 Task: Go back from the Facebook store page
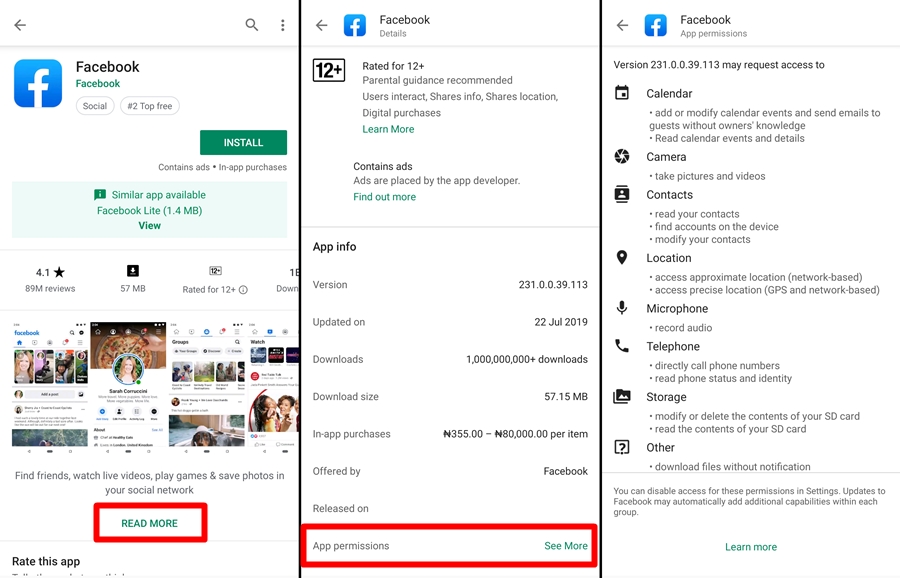point(20,25)
